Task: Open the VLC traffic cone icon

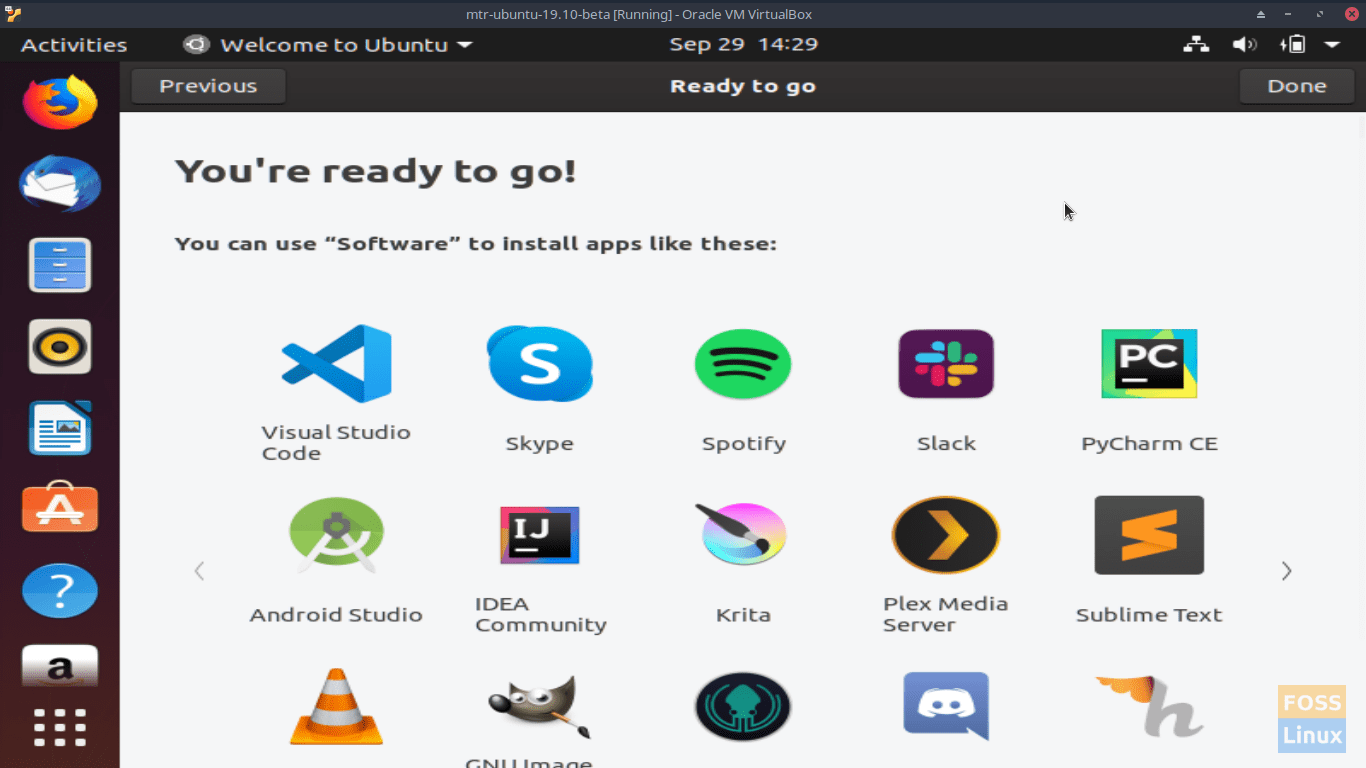Action: (x=336, y=707)
